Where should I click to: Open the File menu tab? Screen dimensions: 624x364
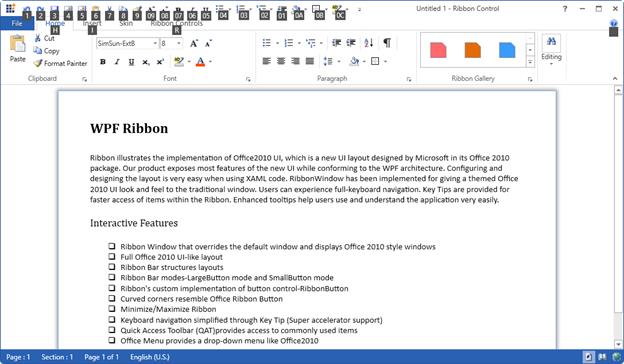coord(17,23)
